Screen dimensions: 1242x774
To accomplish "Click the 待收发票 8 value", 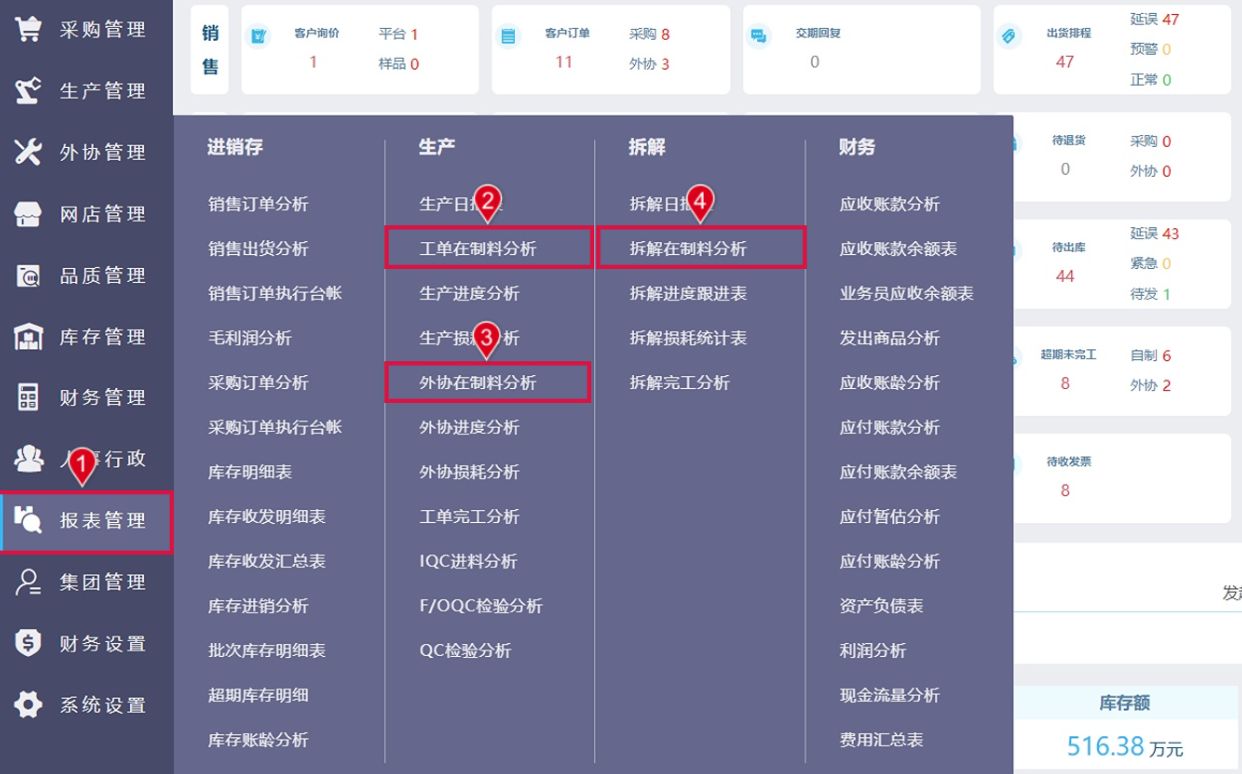I will (x=1064, y=490).
